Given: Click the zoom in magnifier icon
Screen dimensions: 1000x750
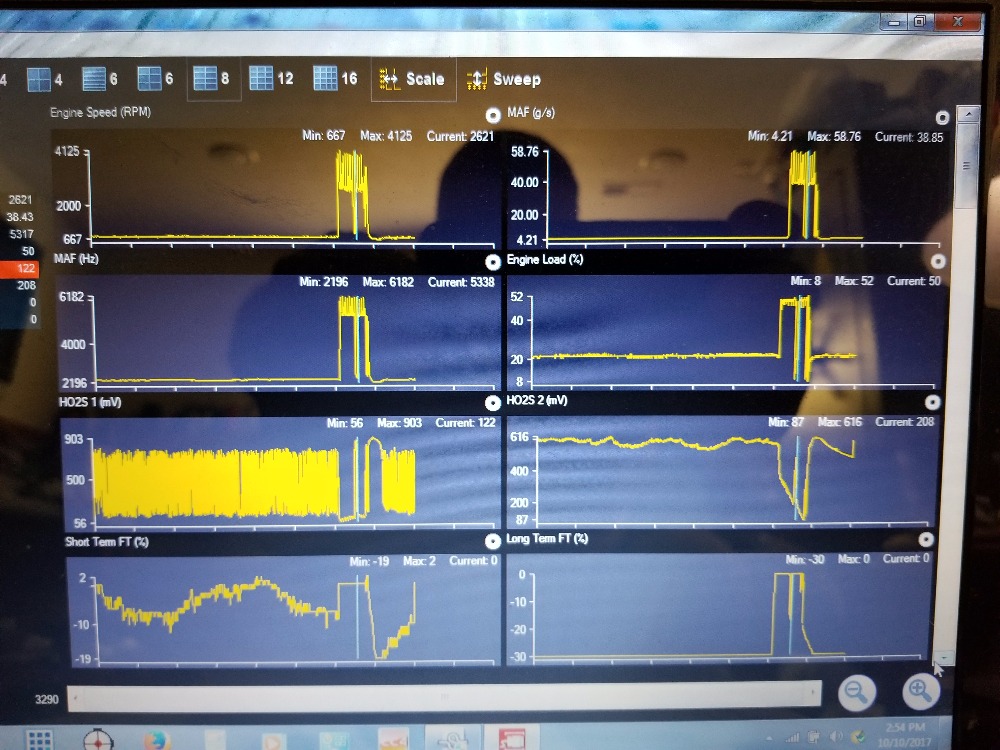Looking at the screenshot, I should (920, 689).
